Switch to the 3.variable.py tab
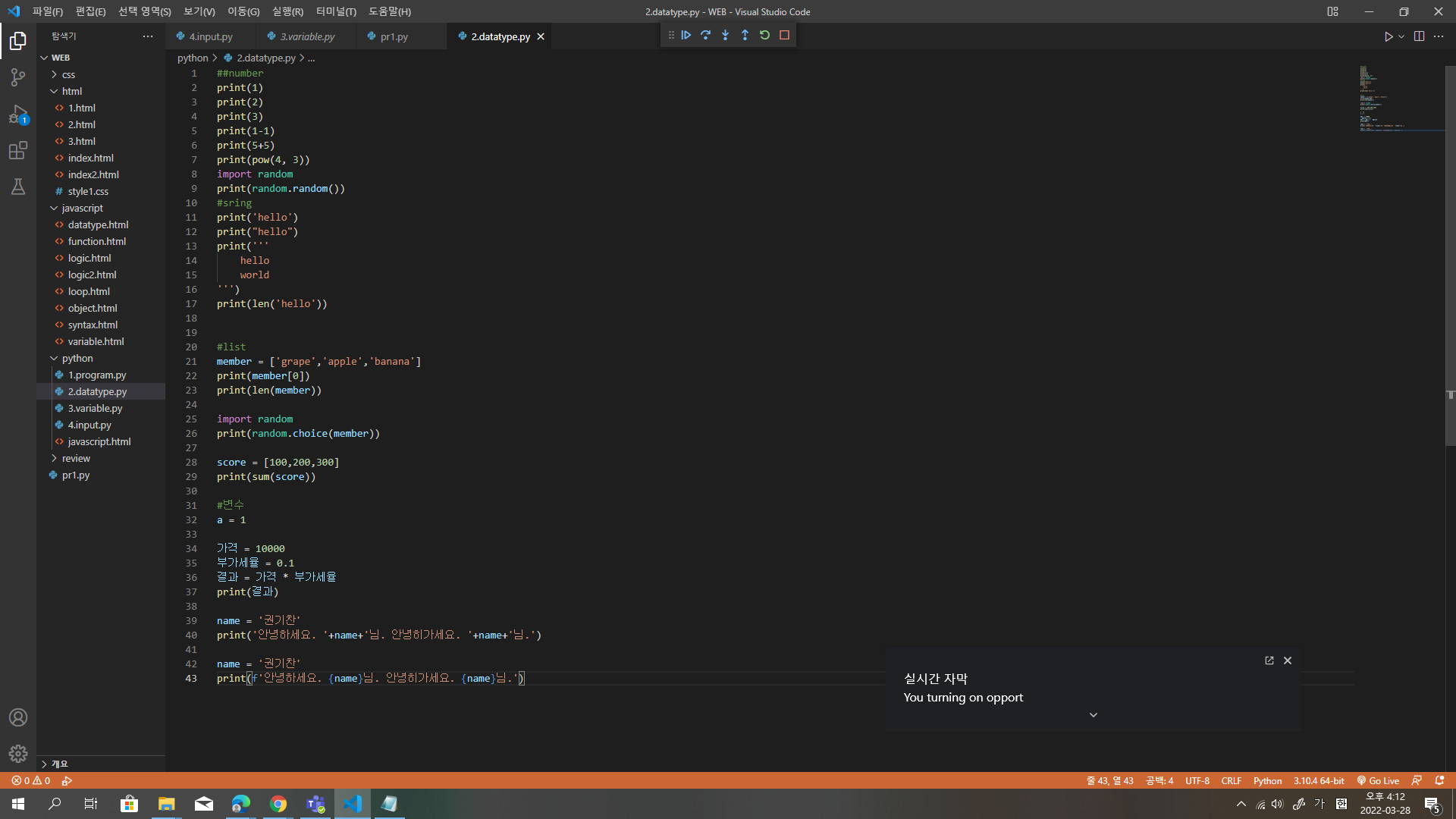Image resolution: width=1456 pixels, height=819 pixels. coord(306,36)
